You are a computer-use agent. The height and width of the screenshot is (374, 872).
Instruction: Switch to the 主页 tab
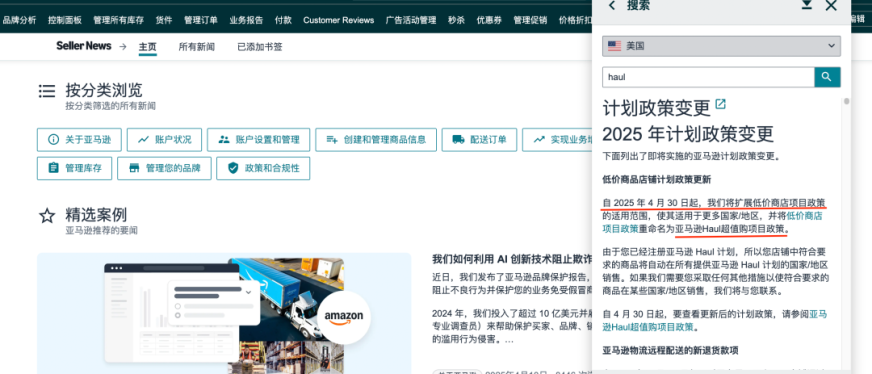tap(147, 47)
